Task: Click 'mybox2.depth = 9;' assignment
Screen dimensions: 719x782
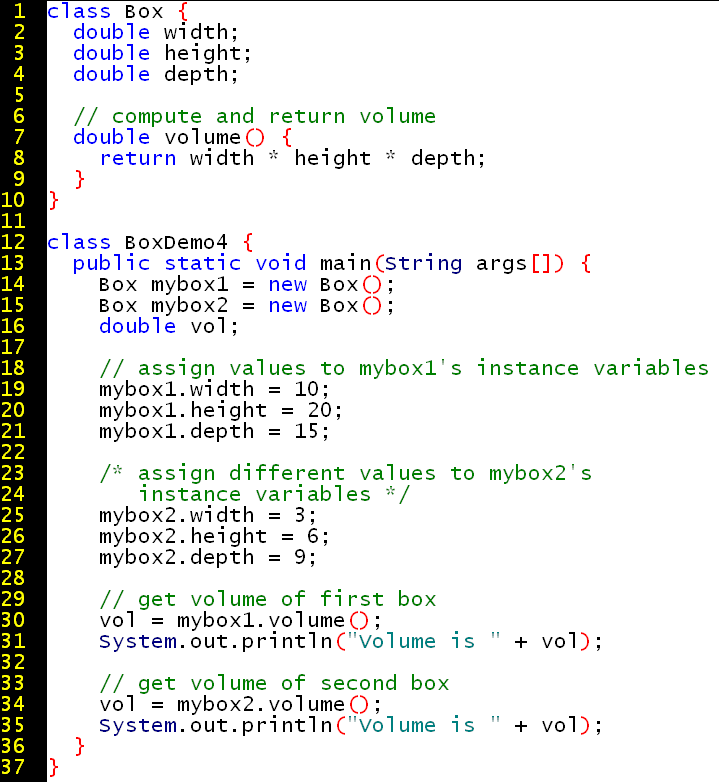Action: (x=208, y=558)
